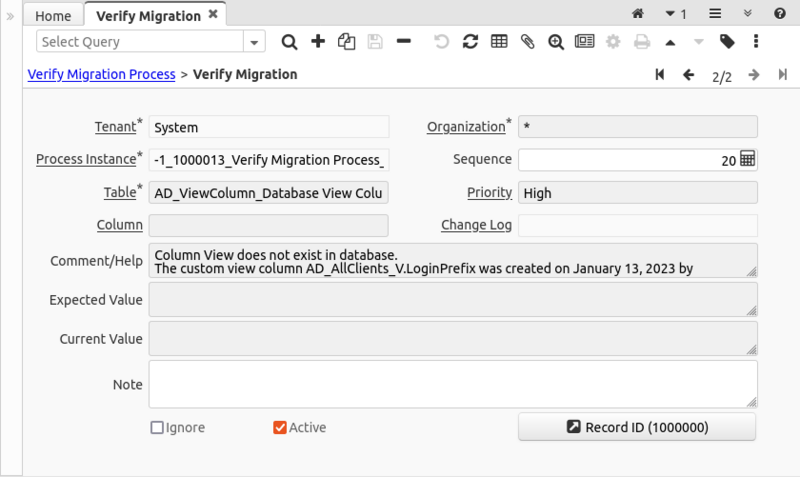The height and width of the screenshot is (477, 800).
Task: Create a new record with plus icon
Action: coord(318,42)
